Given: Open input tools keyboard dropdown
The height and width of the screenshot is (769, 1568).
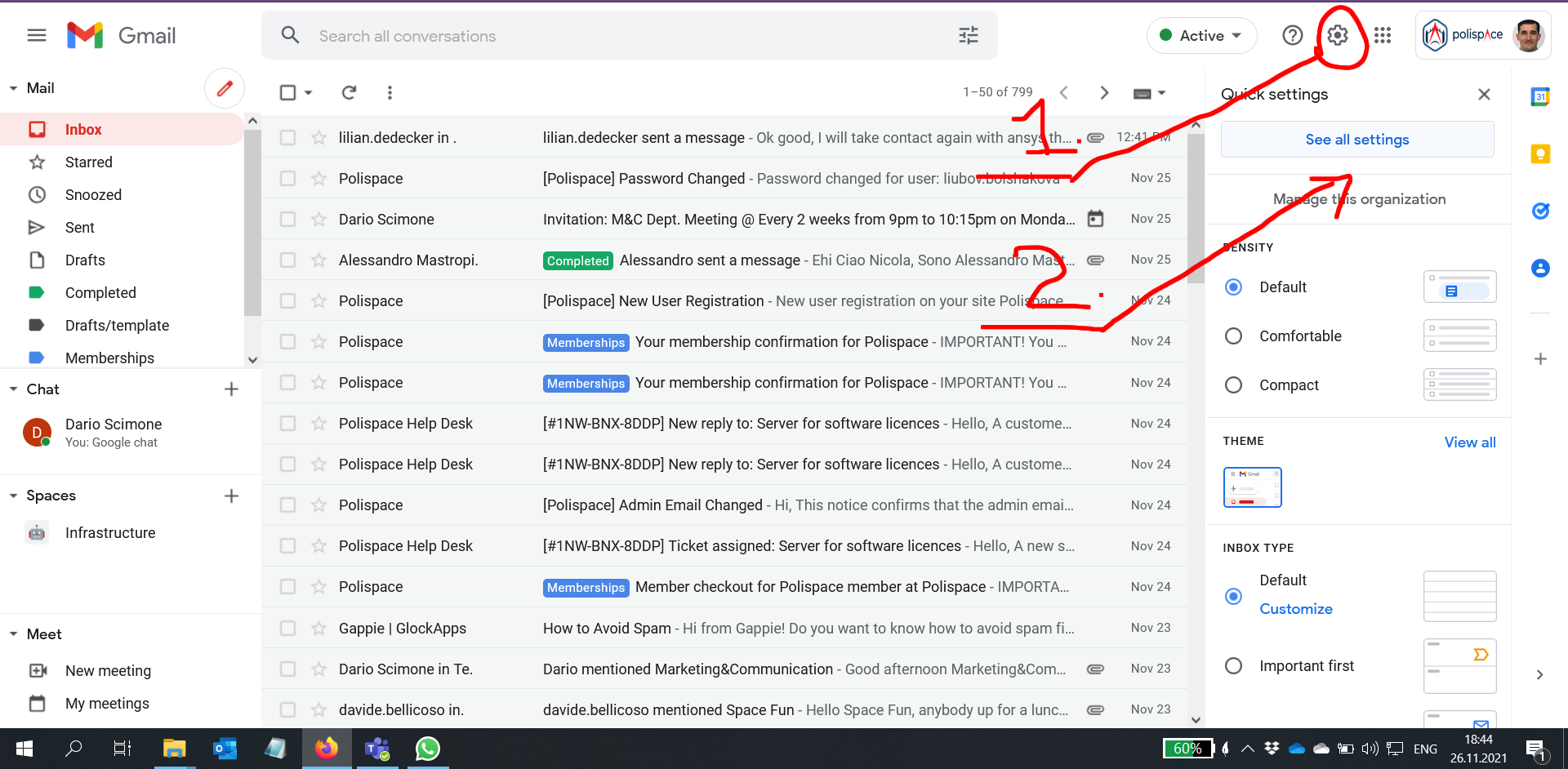Looking at the screenshot, I should point(1149,93).
